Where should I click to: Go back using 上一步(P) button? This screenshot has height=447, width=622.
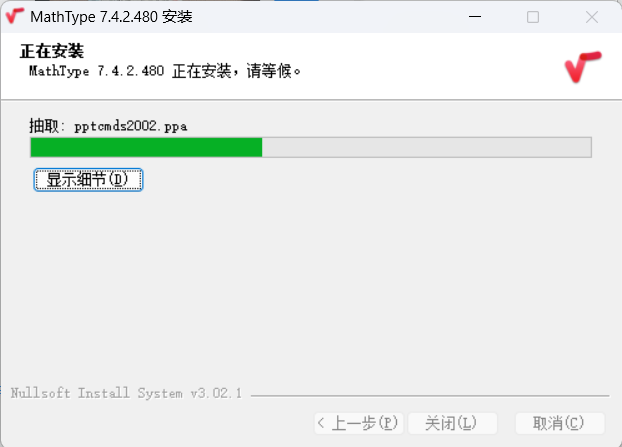click(x=359, y=423)
